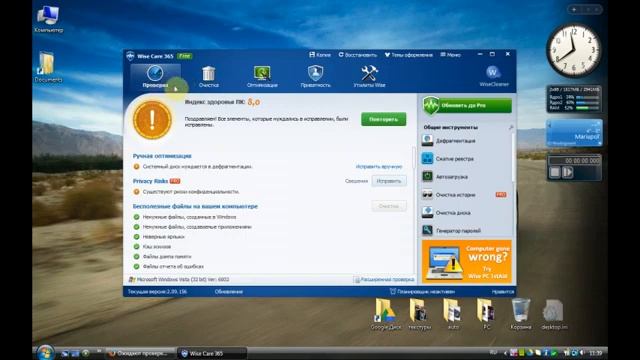Click the stopwatch gadget stop button
The image size is (640, 360).
tap(555, 173)
